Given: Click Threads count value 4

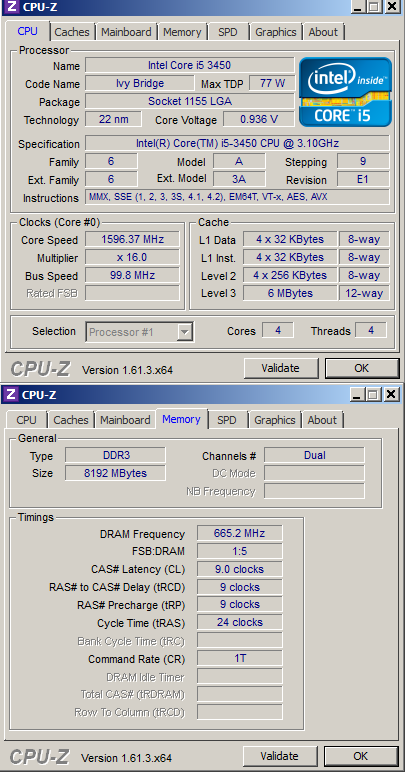Looking at the screenshot, I should pyautogui.click(x=371, y=330).
